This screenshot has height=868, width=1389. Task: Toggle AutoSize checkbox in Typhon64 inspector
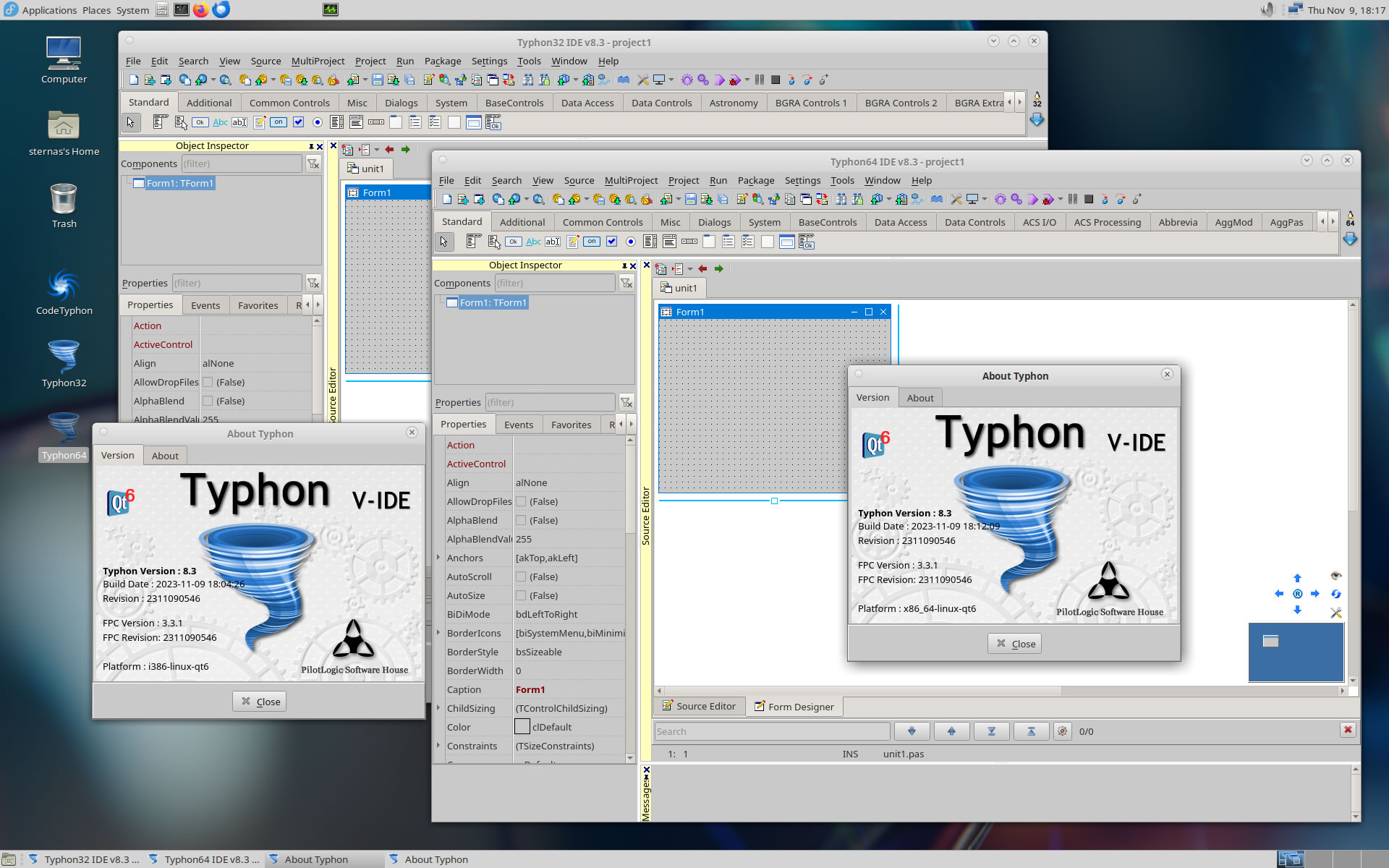pyautogui.click(x=521, y=595)
